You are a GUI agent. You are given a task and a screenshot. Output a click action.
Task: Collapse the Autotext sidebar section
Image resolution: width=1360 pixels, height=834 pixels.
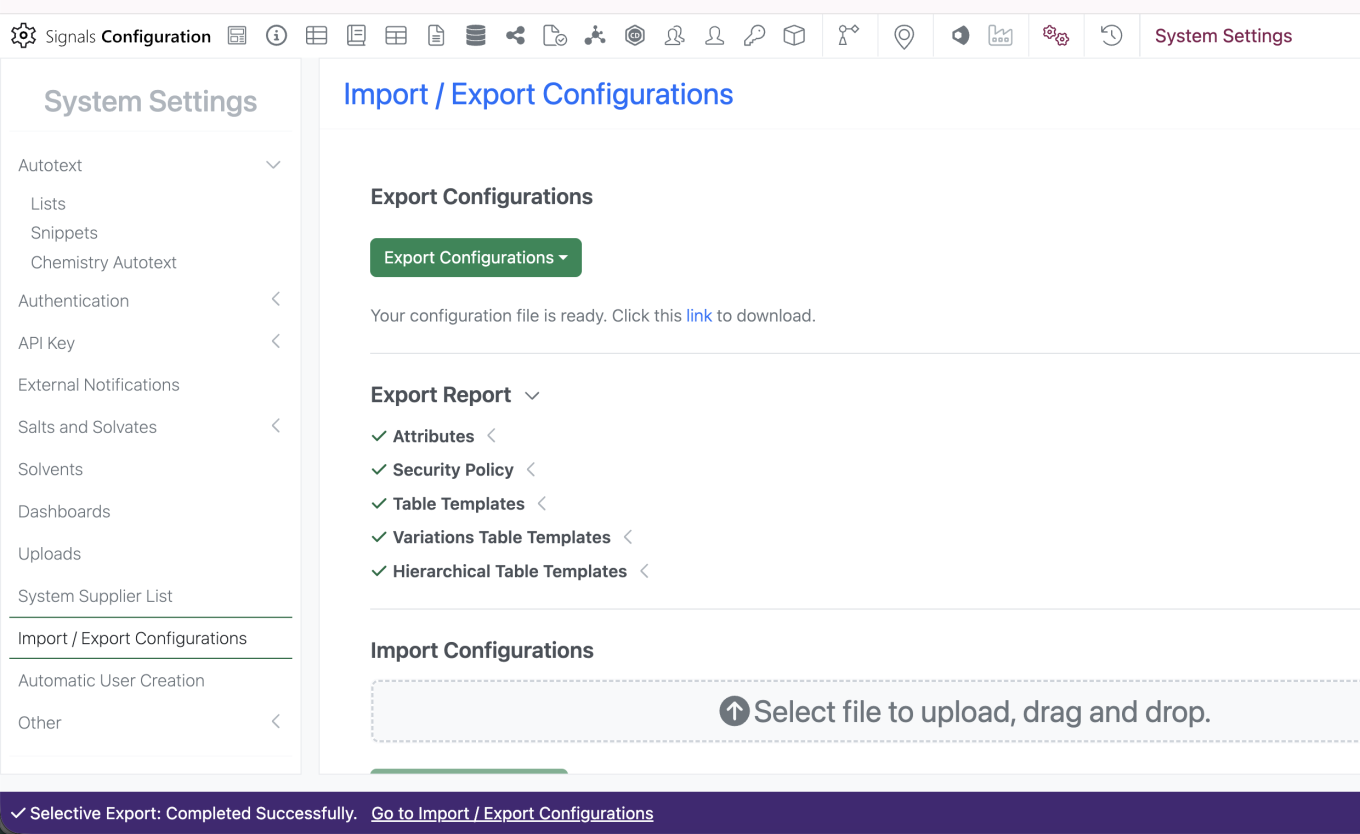click(x=273, y=165)
